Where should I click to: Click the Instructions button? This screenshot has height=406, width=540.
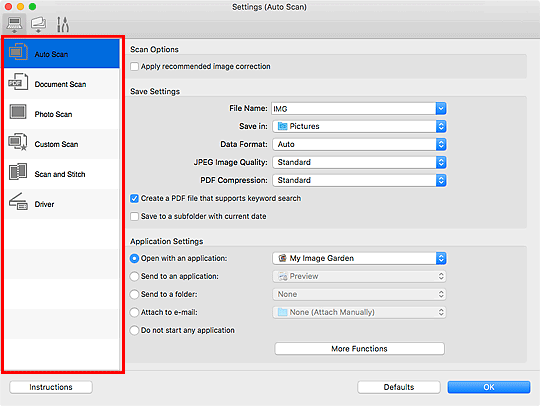click(51, 387)
